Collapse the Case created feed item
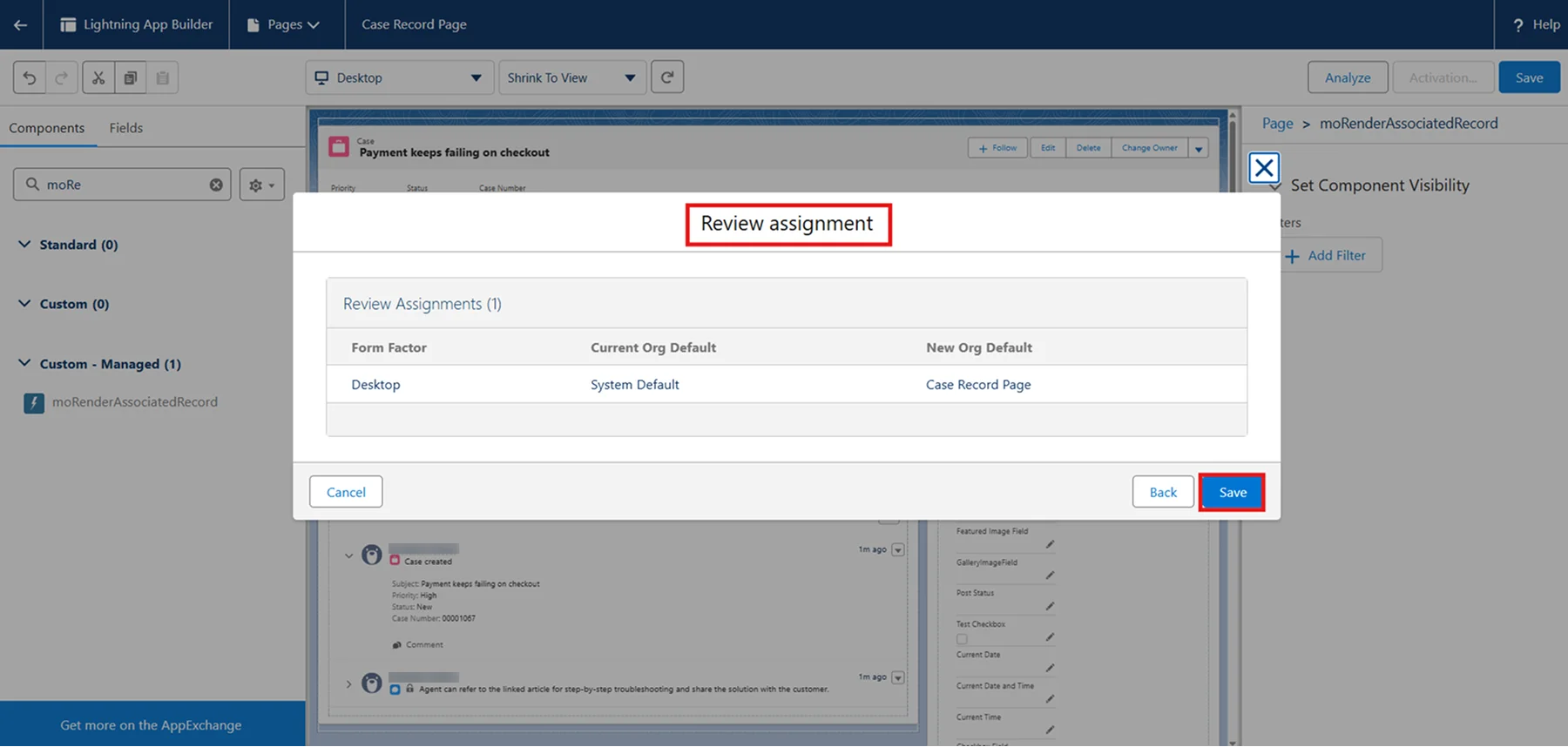The width and height of the screenshot is (1568, 747). 348,555
